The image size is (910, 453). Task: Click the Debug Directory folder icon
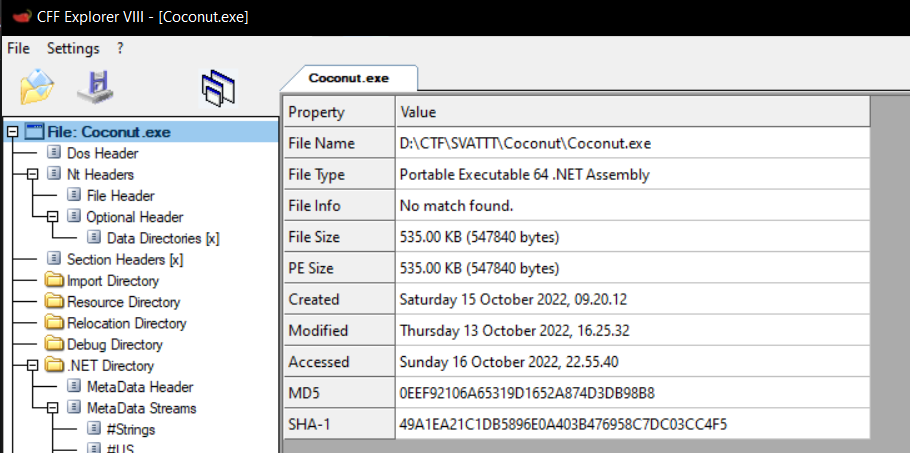click(55, 345)
